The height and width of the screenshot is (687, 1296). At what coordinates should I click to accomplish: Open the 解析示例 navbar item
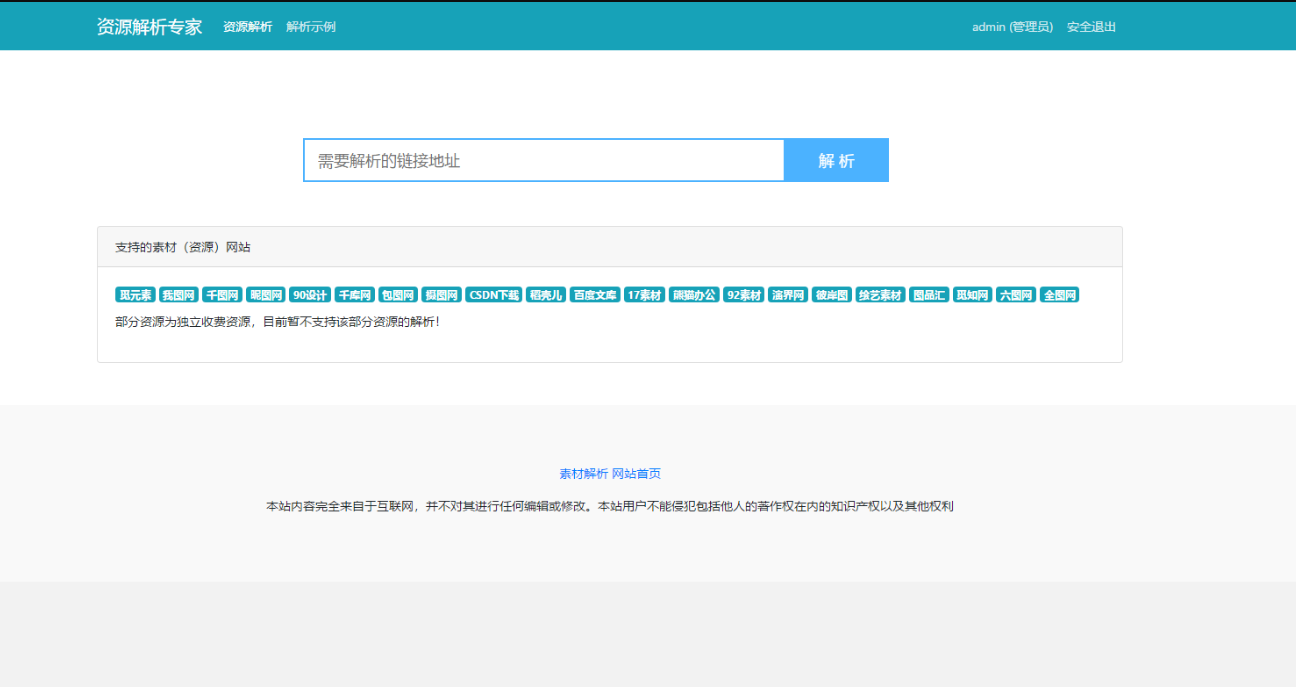(310, 26)
